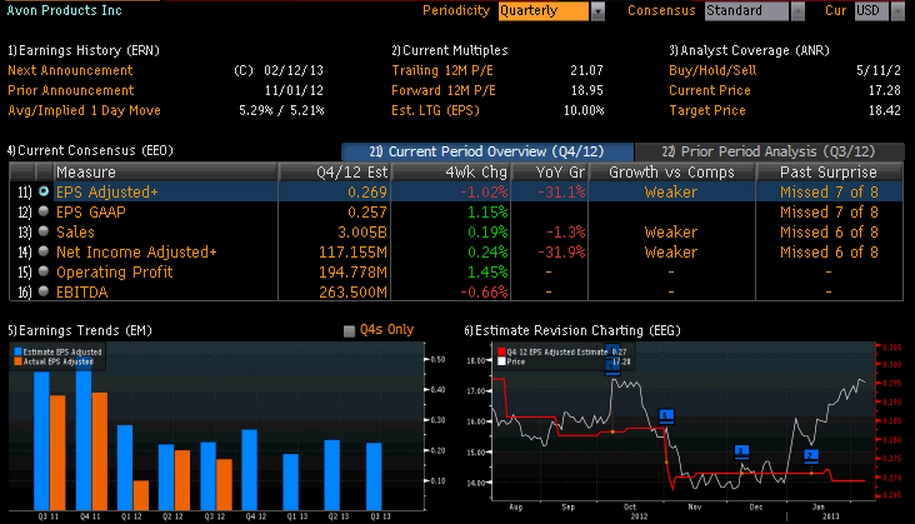915x524 pixels.
Task: Open the Consensus Standard dropdown
Action: click(x=797, y=11)
